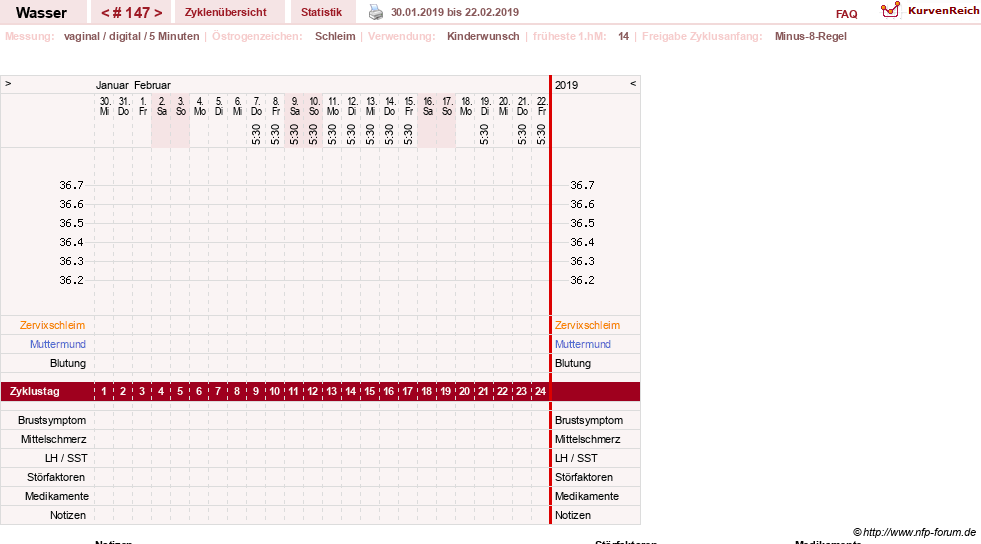Click the printer icon

375,12
